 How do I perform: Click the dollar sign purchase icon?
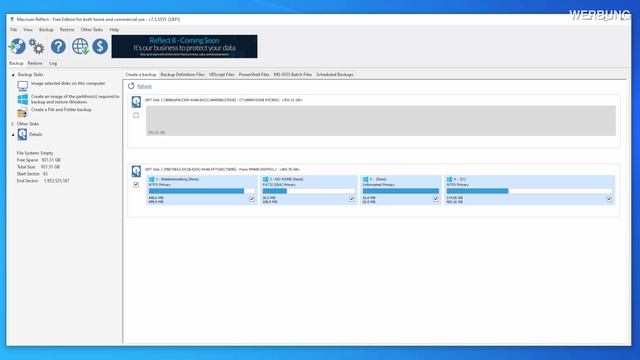tap(100, 46)
